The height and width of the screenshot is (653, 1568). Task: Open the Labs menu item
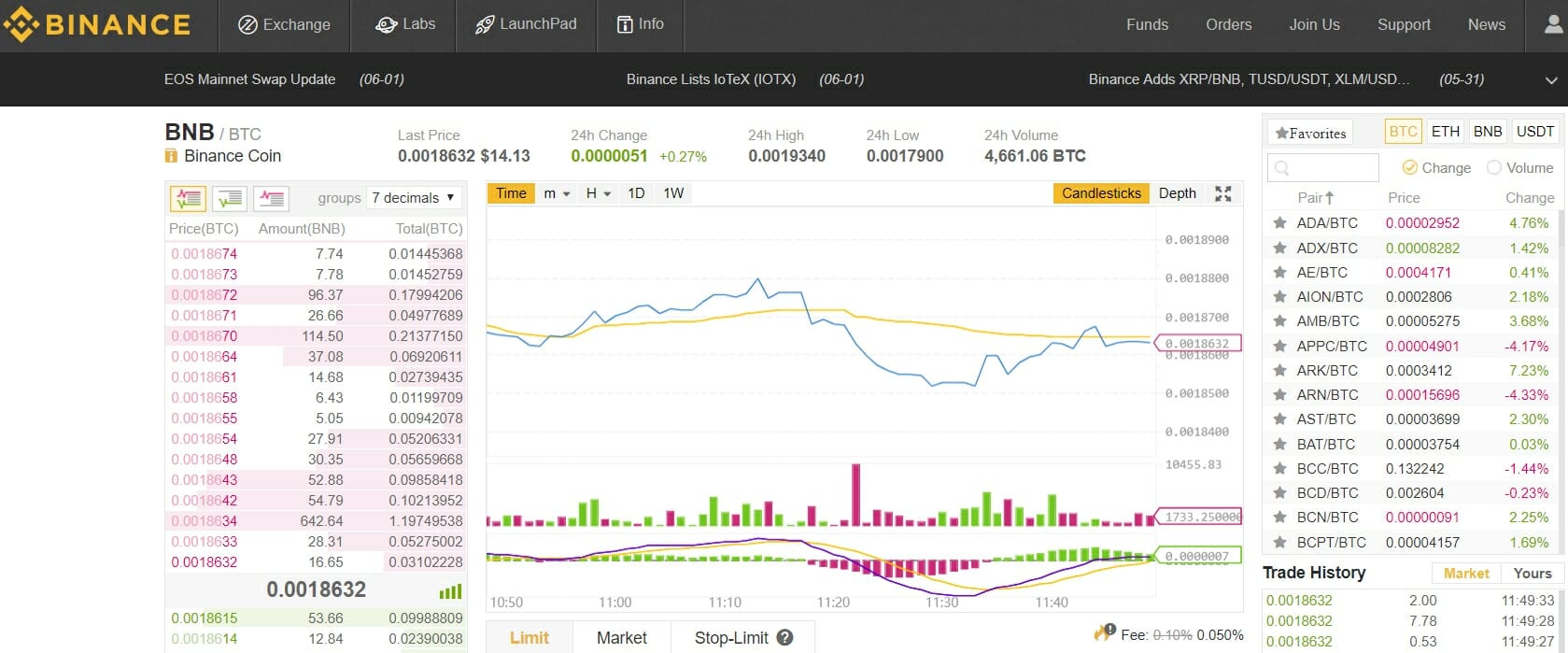[404, 24]
